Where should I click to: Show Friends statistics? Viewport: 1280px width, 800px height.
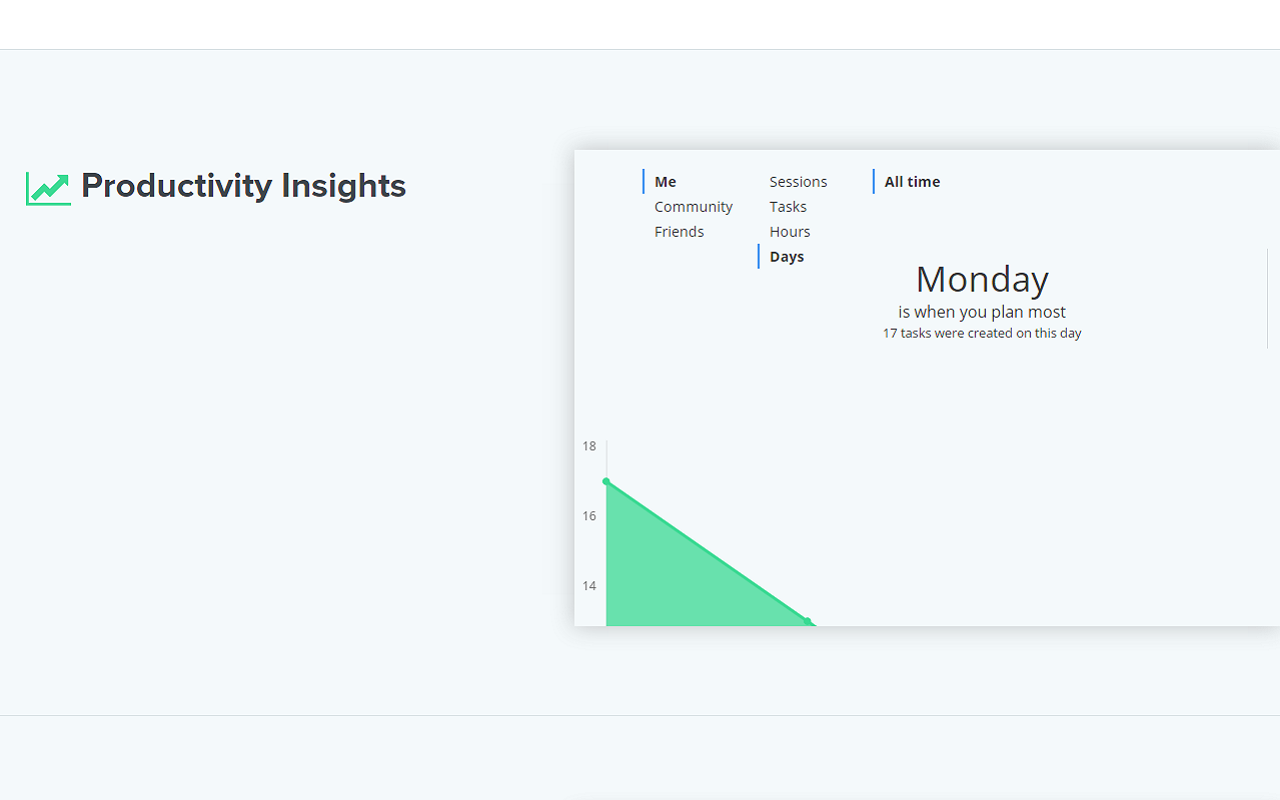(x=679, y=232)
